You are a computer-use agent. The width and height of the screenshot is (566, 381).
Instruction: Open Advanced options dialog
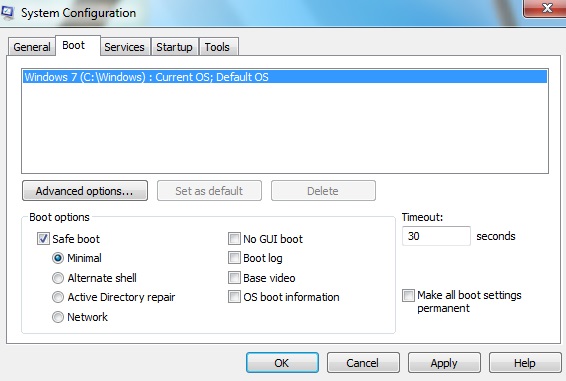pyautogui.click(x=85, y=191)
